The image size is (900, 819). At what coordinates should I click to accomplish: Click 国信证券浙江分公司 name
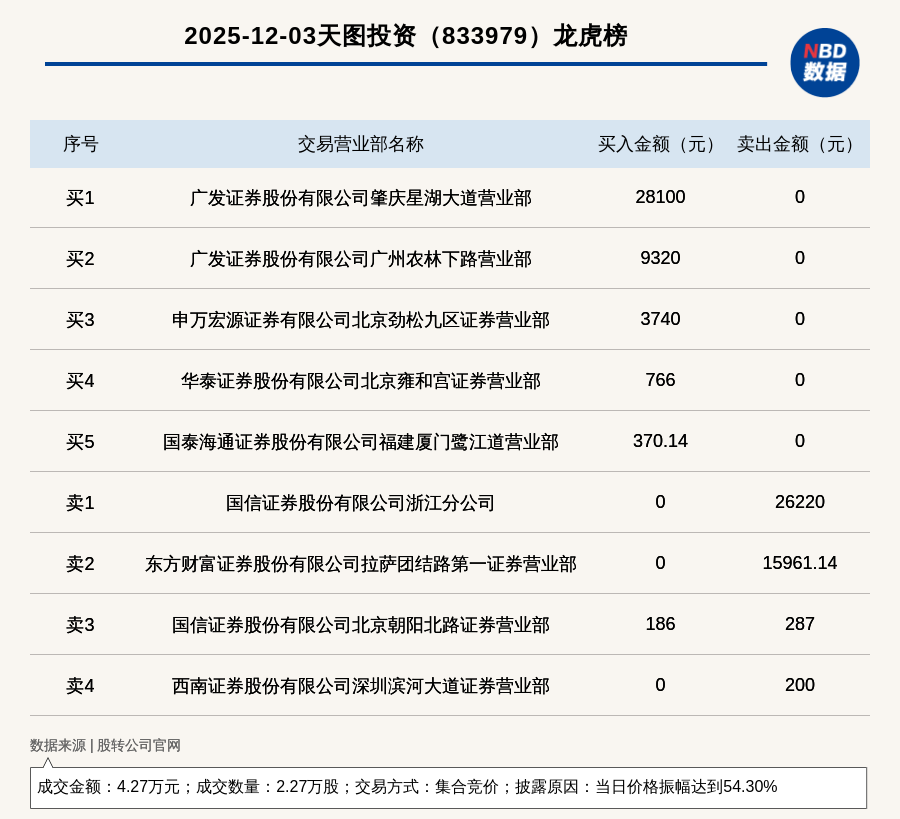pyautogui.click(x=360, y=503)
